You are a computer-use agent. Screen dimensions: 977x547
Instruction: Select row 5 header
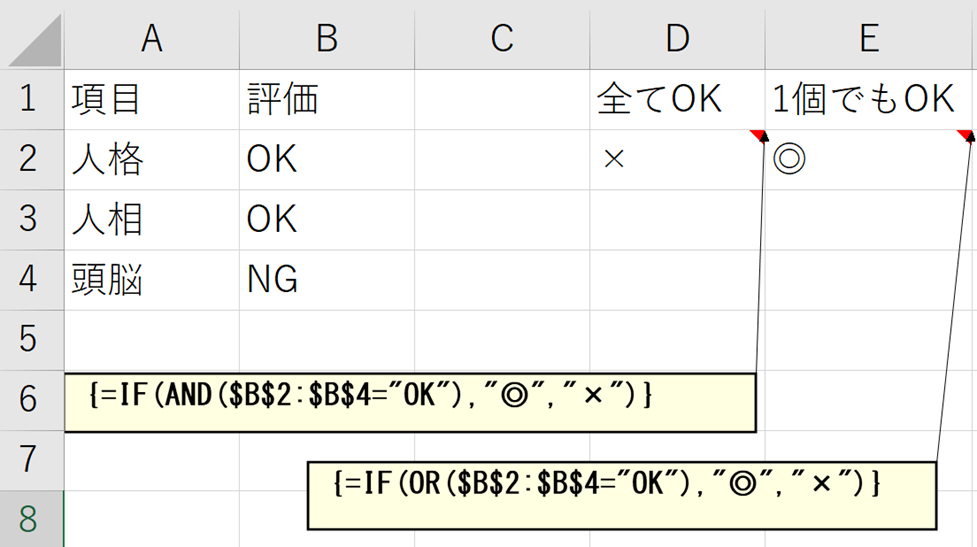(x=30, y=339)
